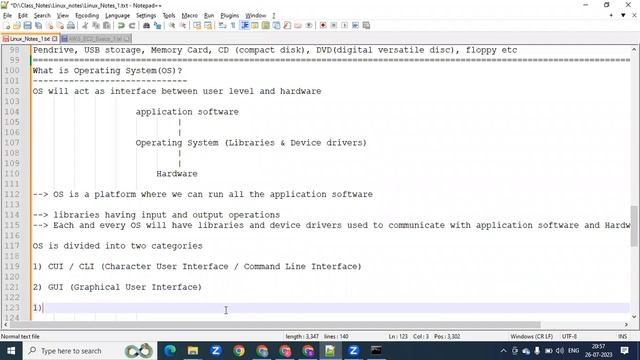Image resolution: width=640 pixels, height=360 pixels.
Task: Click the horizontal scrollbar thumb
Action: coord(275,324)
